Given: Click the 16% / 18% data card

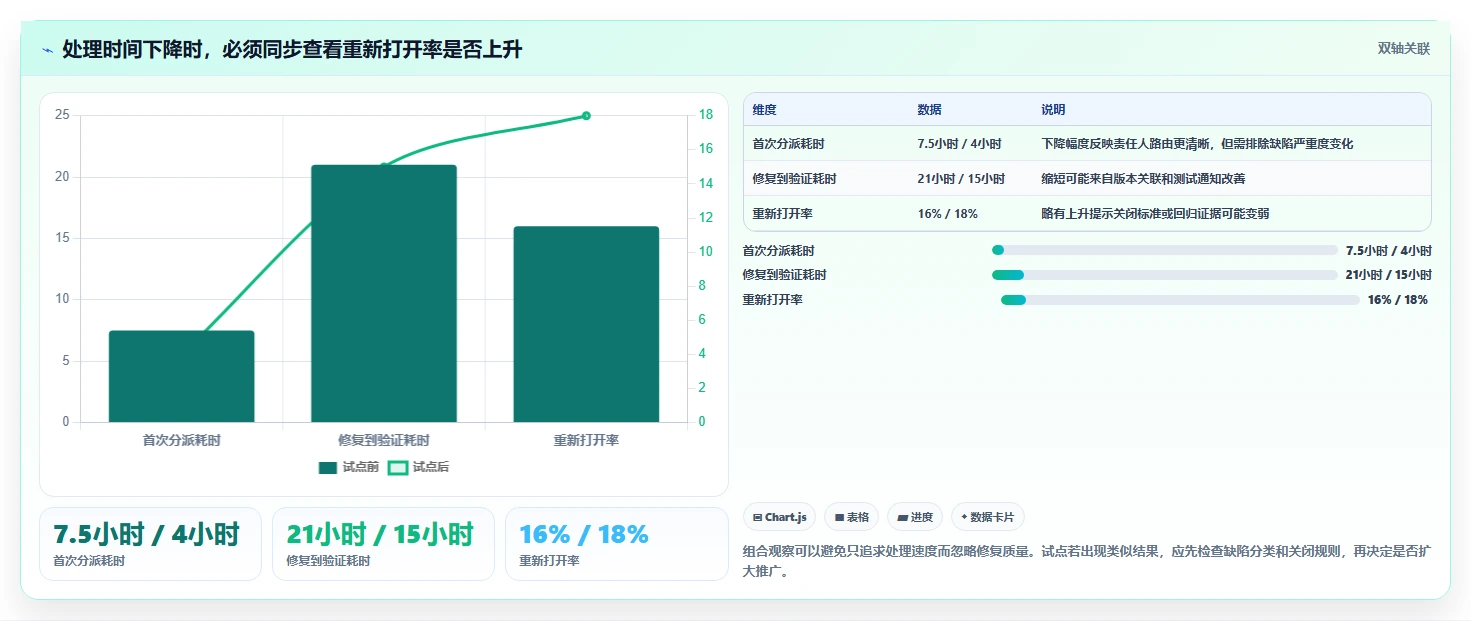Looking at the screenshot, I should point(617,544).
